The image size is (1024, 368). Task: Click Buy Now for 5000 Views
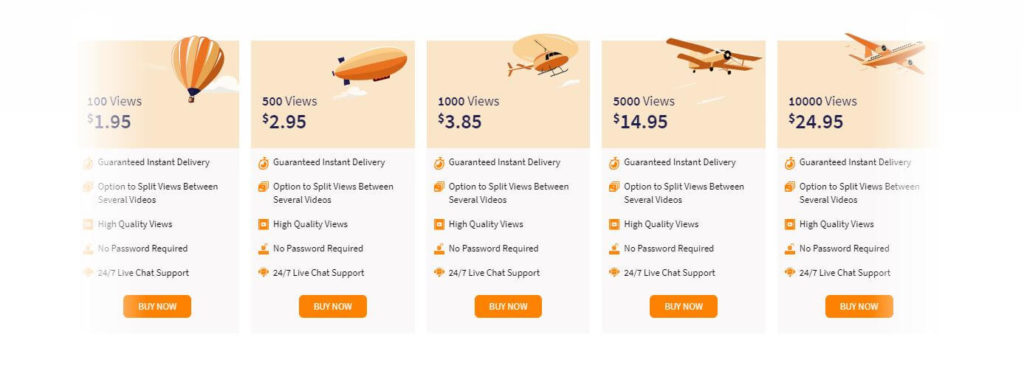point(683,306)
